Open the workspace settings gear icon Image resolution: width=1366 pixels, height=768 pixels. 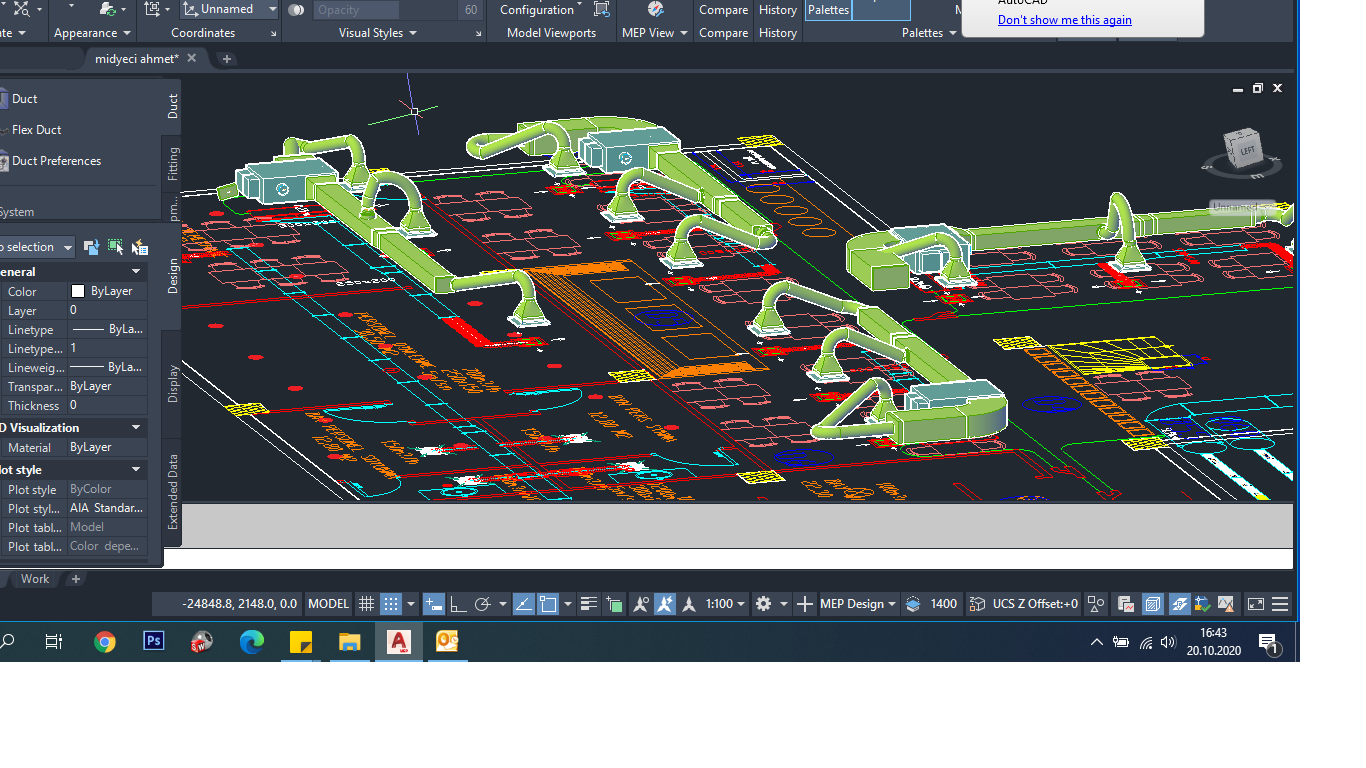[x=764, y=604]
